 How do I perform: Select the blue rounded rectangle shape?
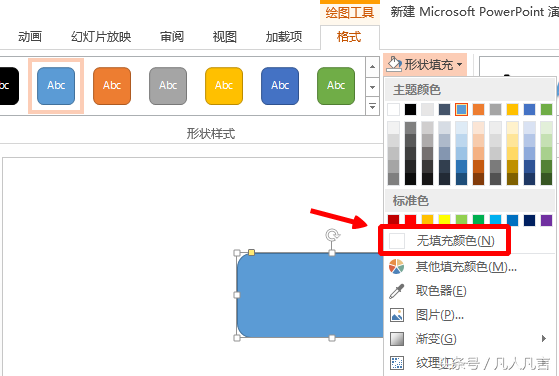pyautogui.click(x=309, y=295)
